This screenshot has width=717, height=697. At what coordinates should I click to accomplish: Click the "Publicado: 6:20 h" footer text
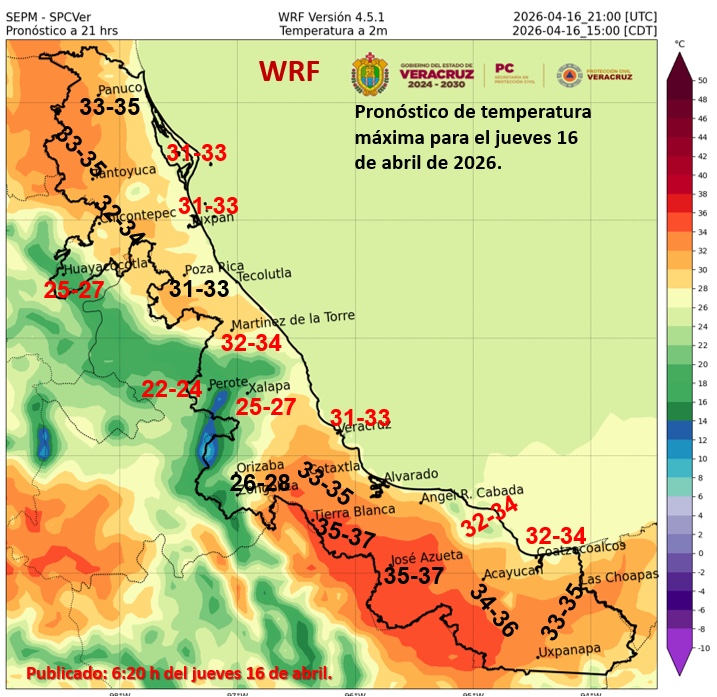[179, 672]
